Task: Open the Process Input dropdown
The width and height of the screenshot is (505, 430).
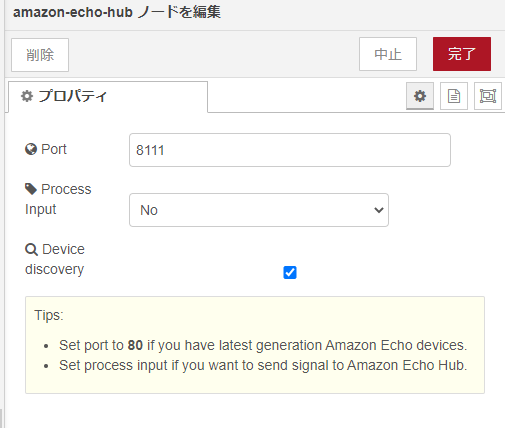Action: [259, 210]
